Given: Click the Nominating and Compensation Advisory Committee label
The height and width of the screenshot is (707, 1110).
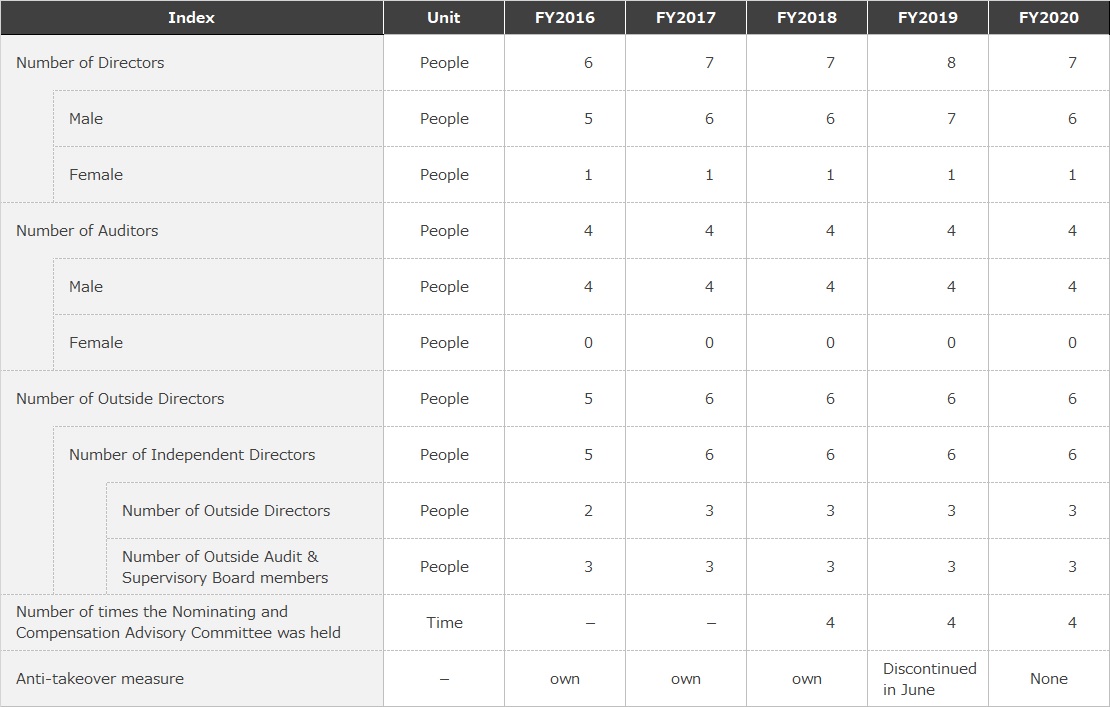Looking at the screenshot, I should (178, 622).
